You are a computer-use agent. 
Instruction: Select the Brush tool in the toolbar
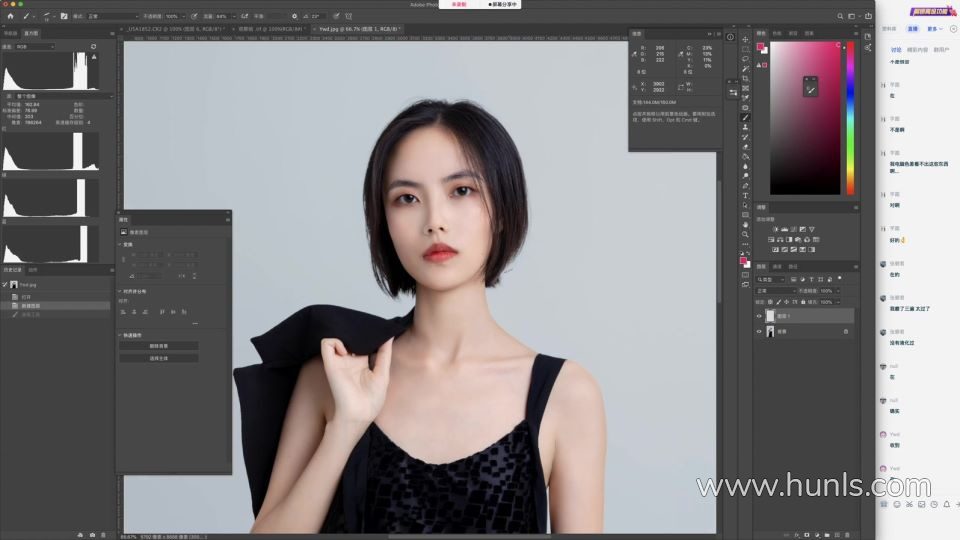click(745, 117)
